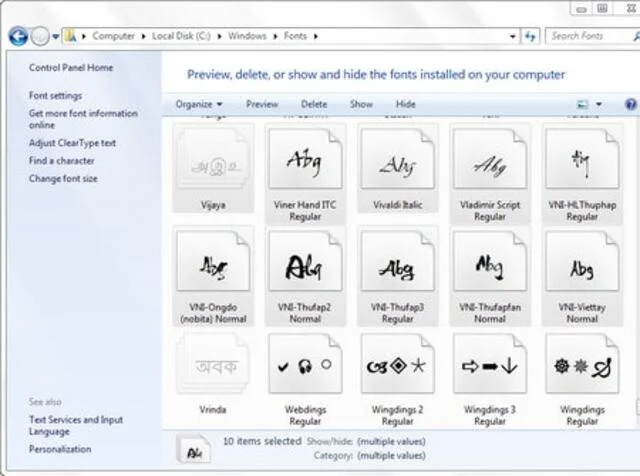The width and height of the screenshot is (640, 476).
Task: Open Change font size link
Action: click(63, 178)
